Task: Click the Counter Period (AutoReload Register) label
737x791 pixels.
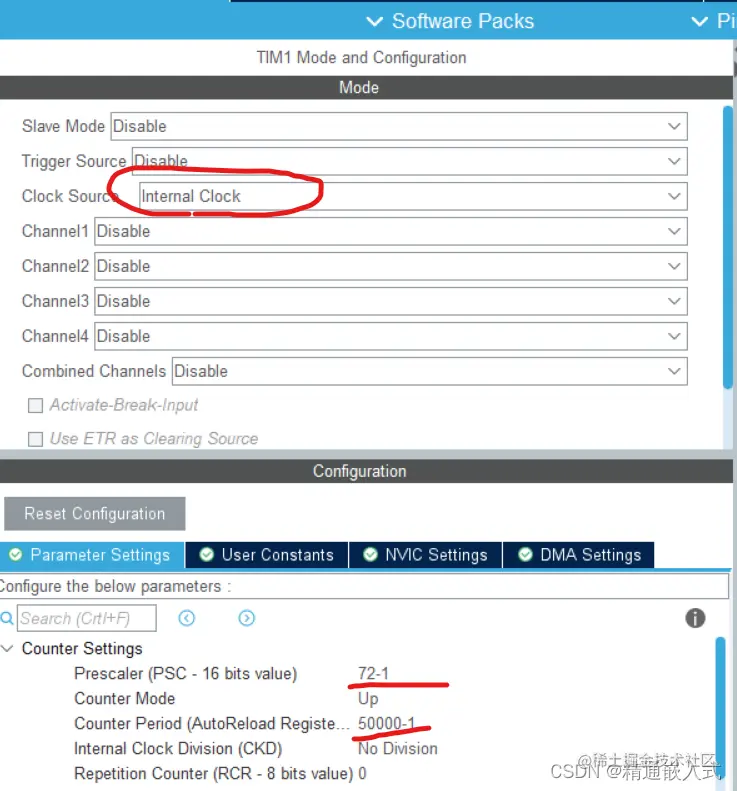Action: (212, 723)
